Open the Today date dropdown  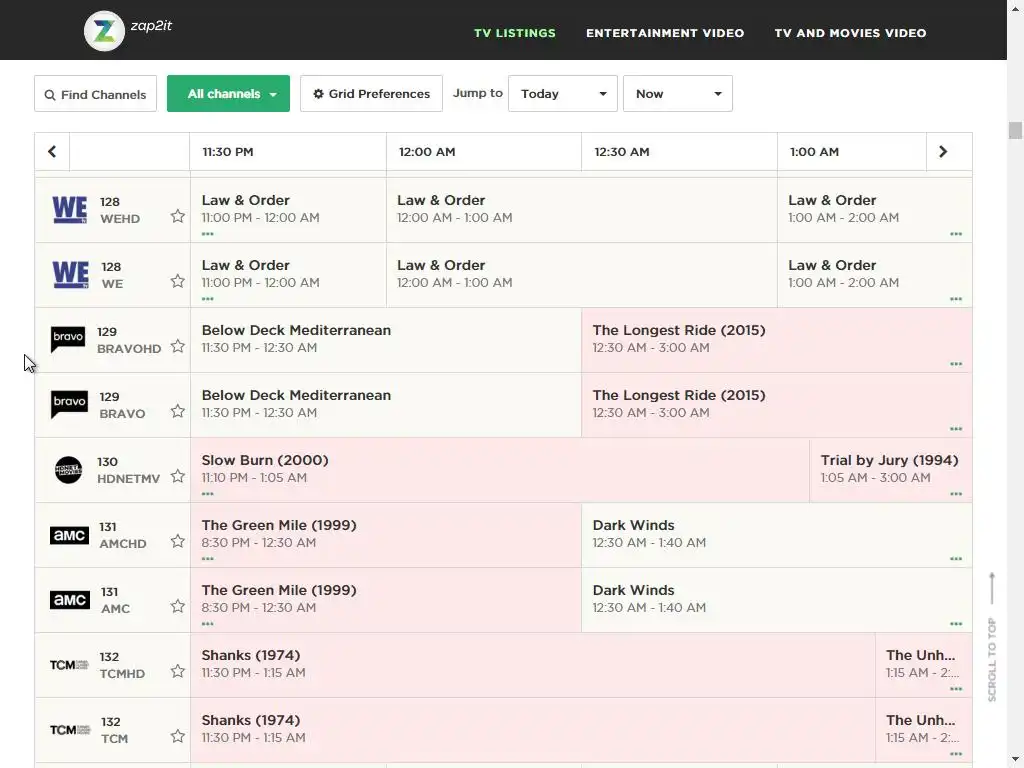click(x=563, y=93)
